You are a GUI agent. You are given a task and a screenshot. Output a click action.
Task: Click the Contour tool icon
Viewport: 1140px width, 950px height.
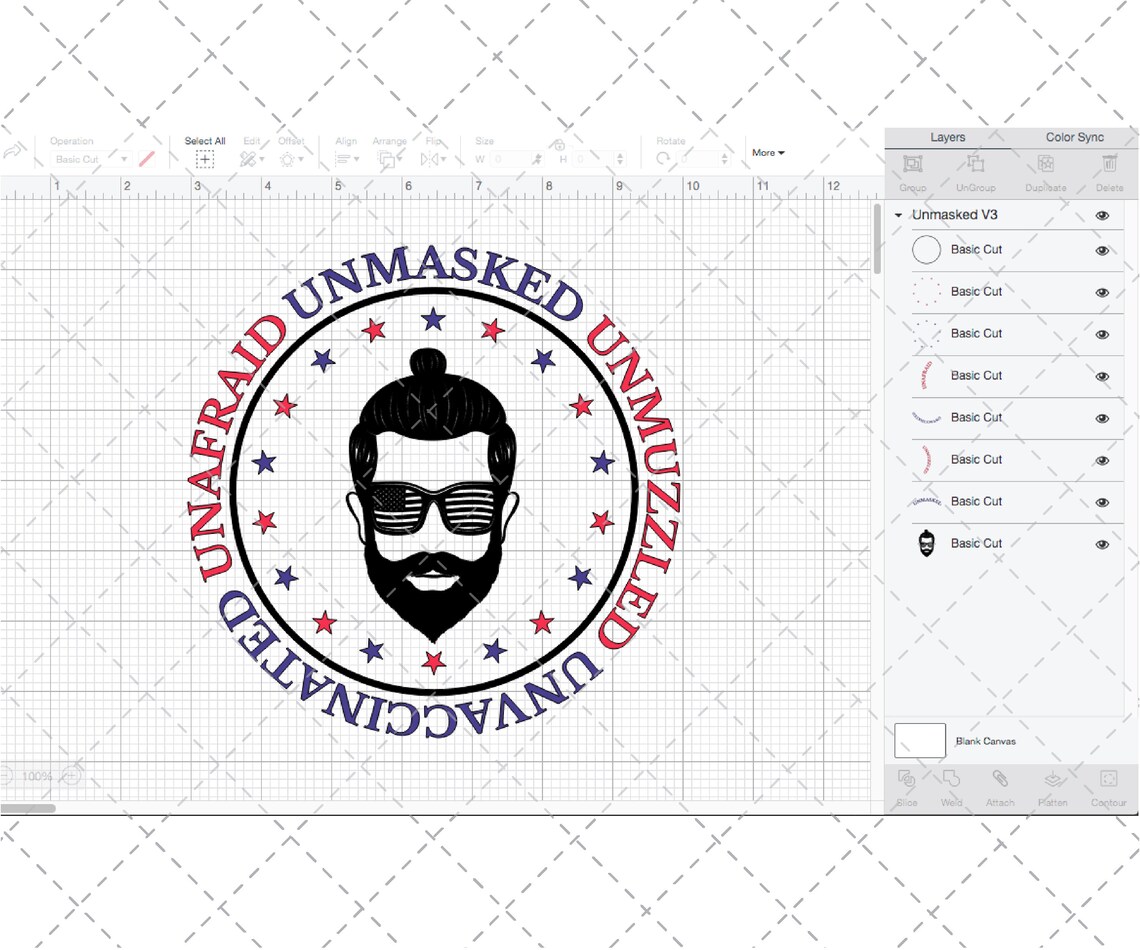click(1109, 780)
